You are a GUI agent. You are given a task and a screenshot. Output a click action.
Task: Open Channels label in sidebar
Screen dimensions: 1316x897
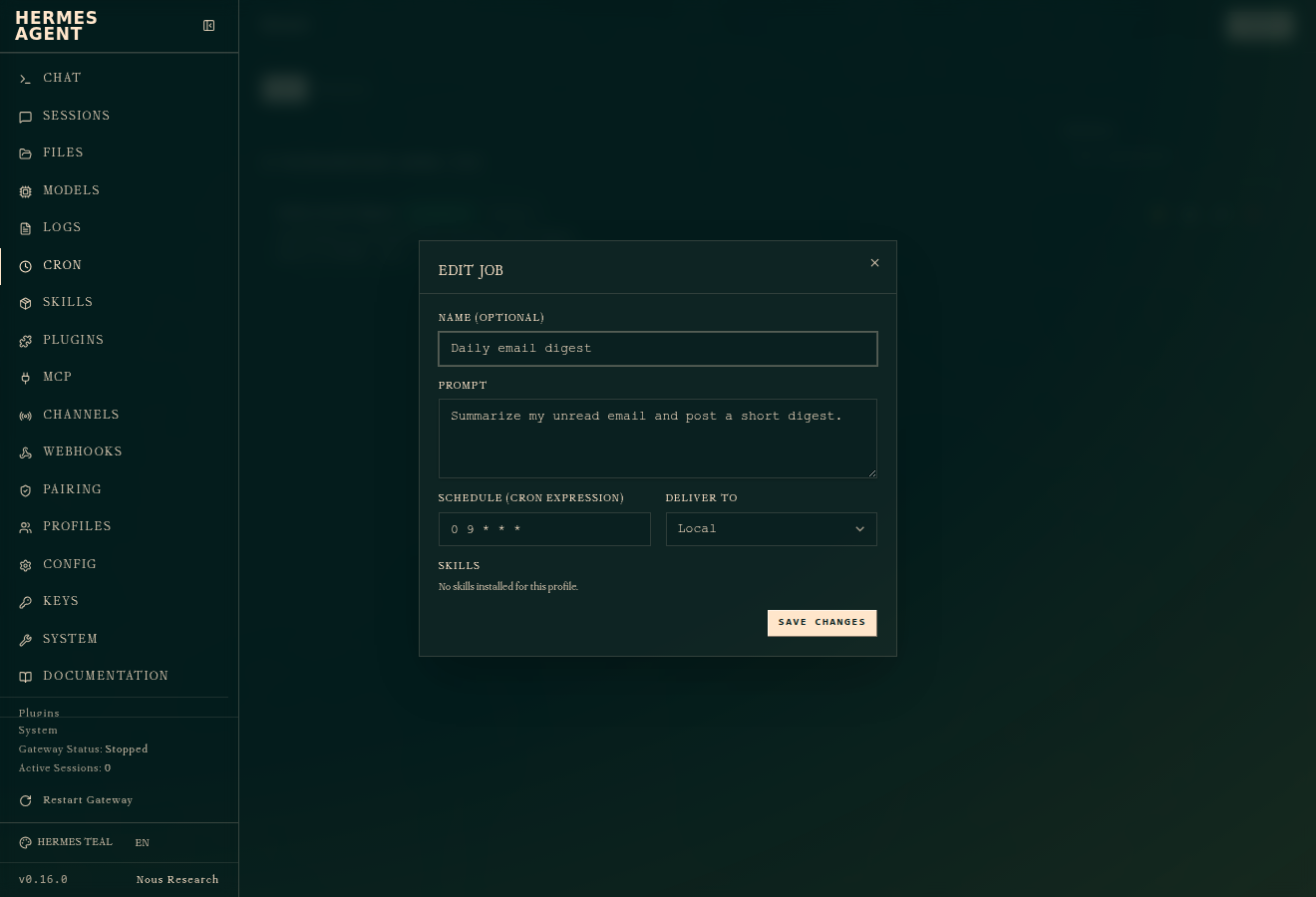(81, 415)
